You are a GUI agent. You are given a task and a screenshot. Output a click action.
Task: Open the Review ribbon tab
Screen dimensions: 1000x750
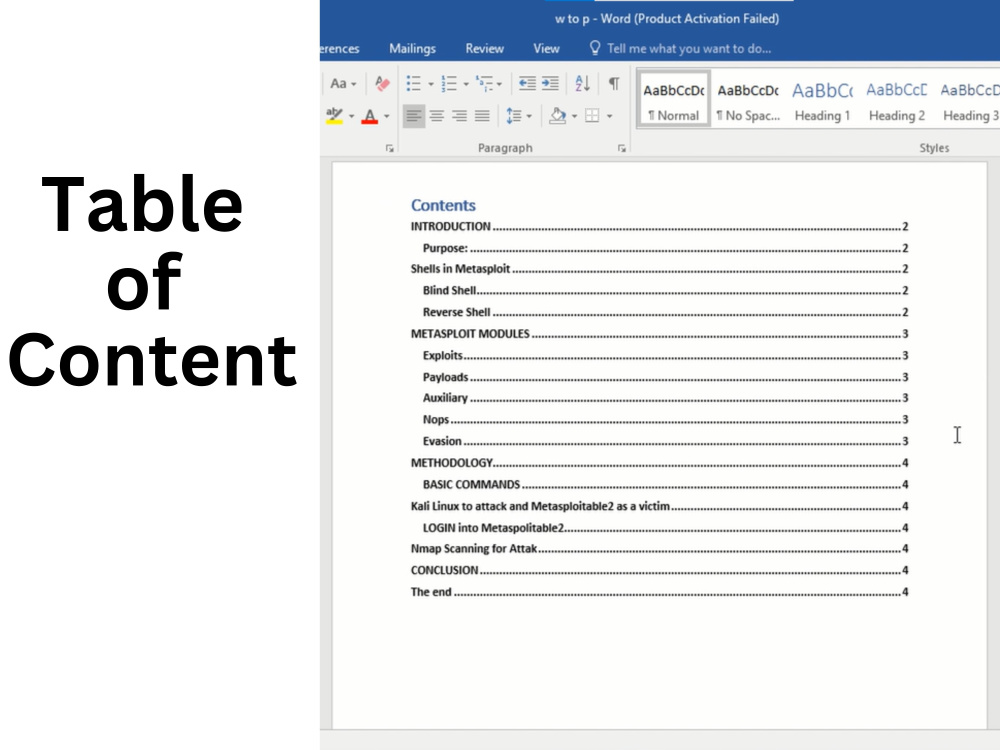pyautogui.click(x=484, y=48)
